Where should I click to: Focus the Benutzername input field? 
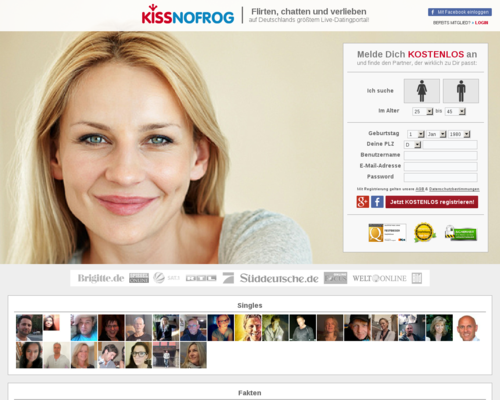pos(441,155)
